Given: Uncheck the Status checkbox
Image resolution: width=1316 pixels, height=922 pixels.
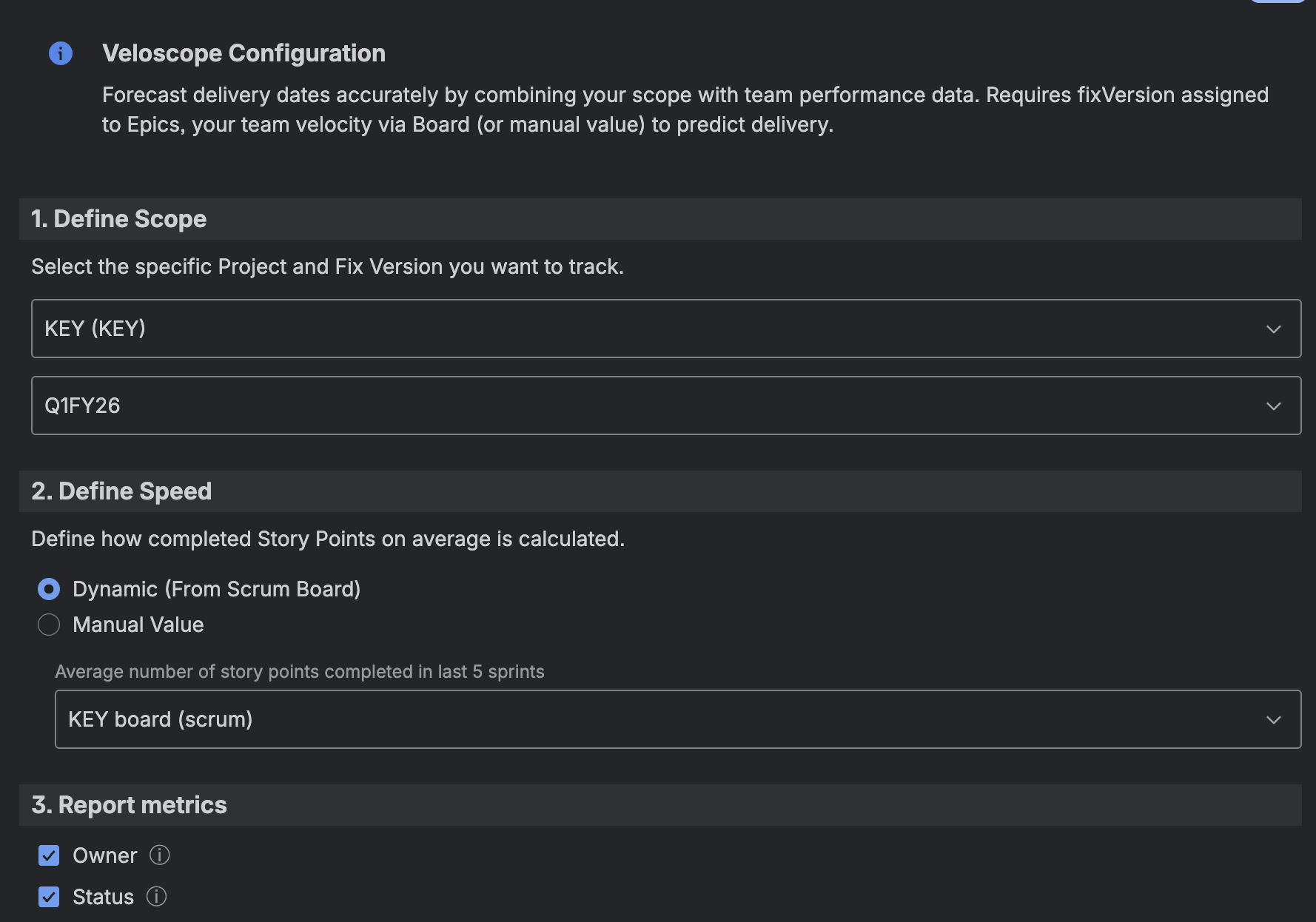Looking at the screenshot, I should click(x=49, y=897).
